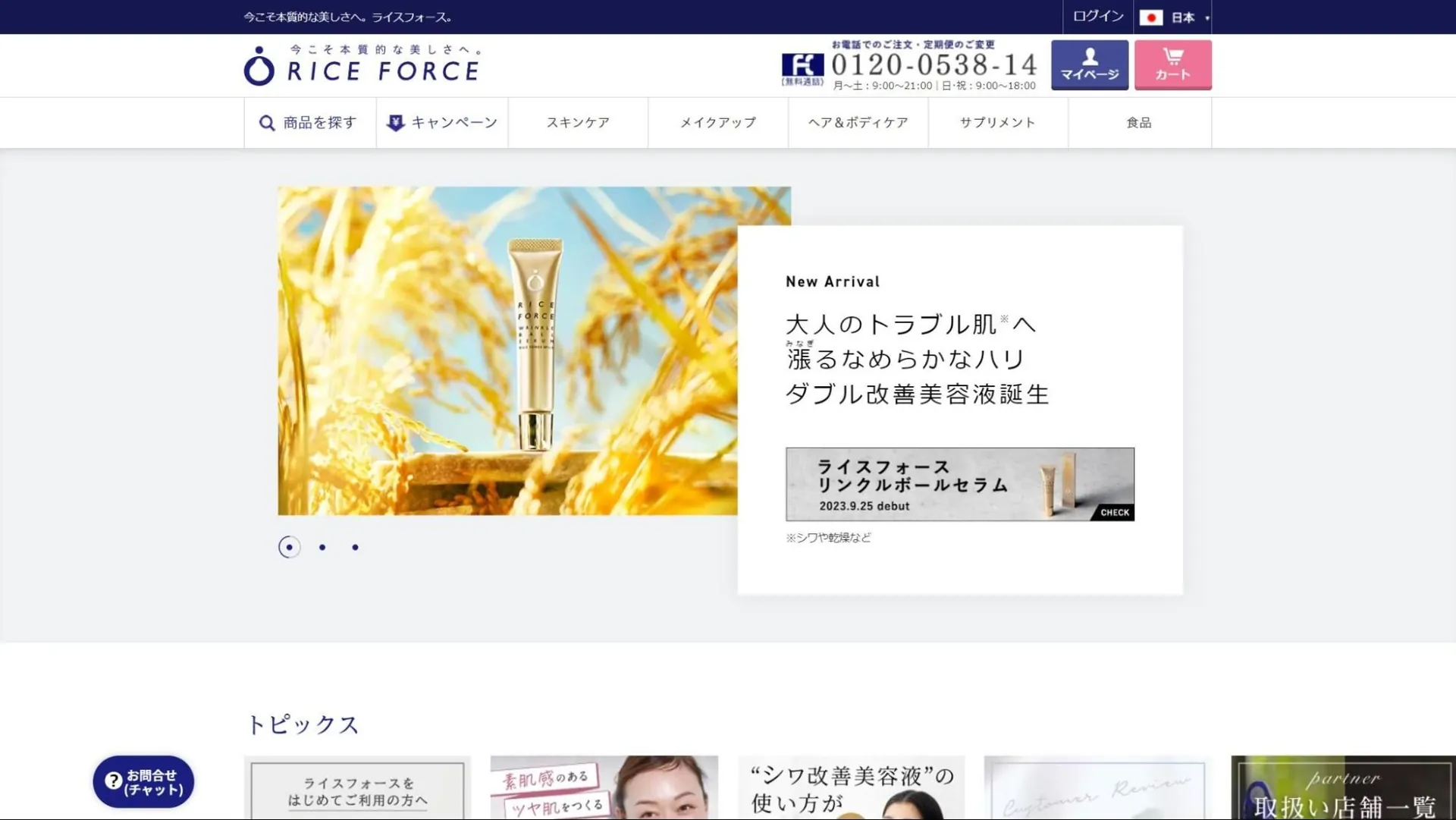Image resolution: width=1456 pixels, height=820 pixels.
Task: Click the ダブル改善美容液誕生 headline
Action: 917,394
